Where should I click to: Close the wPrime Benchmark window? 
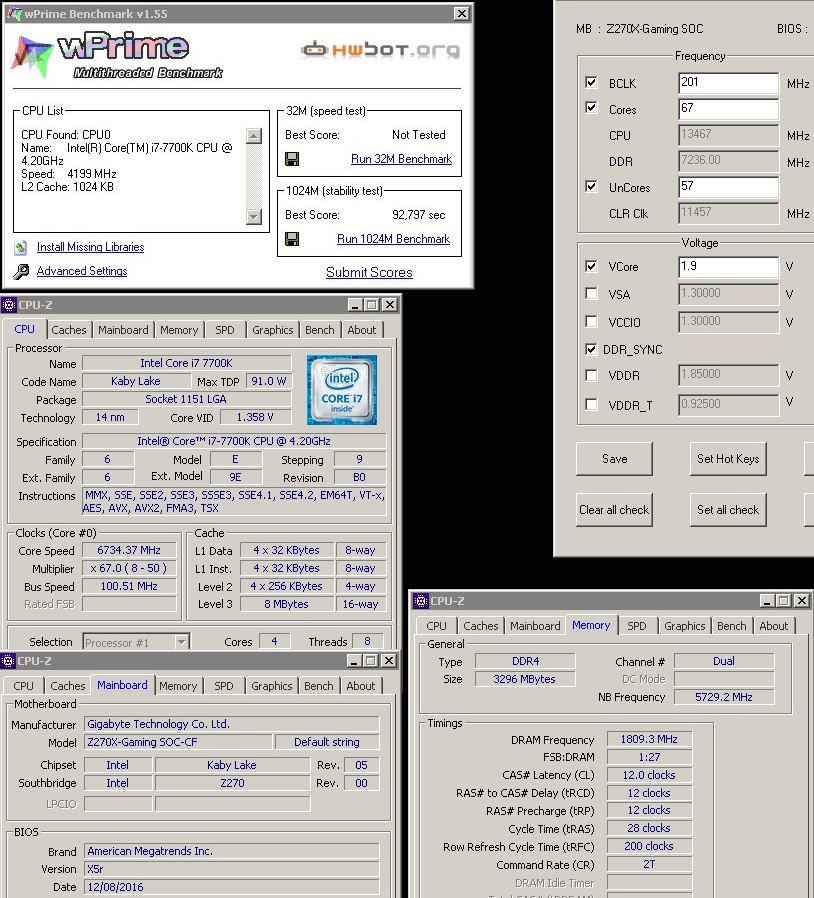462,14
